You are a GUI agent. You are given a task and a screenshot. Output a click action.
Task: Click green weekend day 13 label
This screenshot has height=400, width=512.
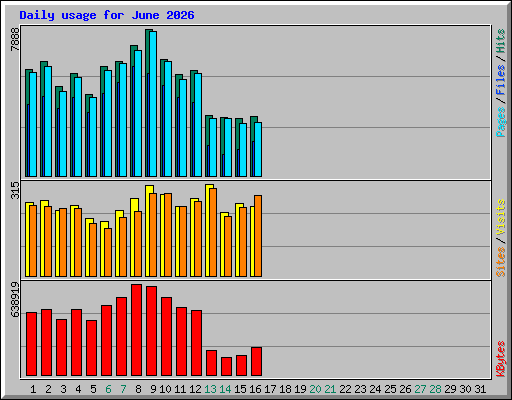(x=210, y=389)
